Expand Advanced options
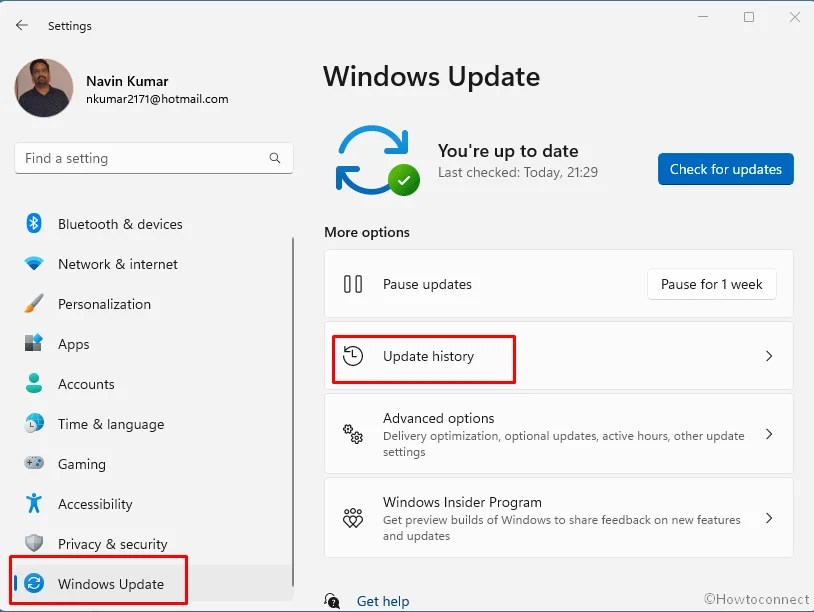Viewport: 814px width, 612px height. 769,434
